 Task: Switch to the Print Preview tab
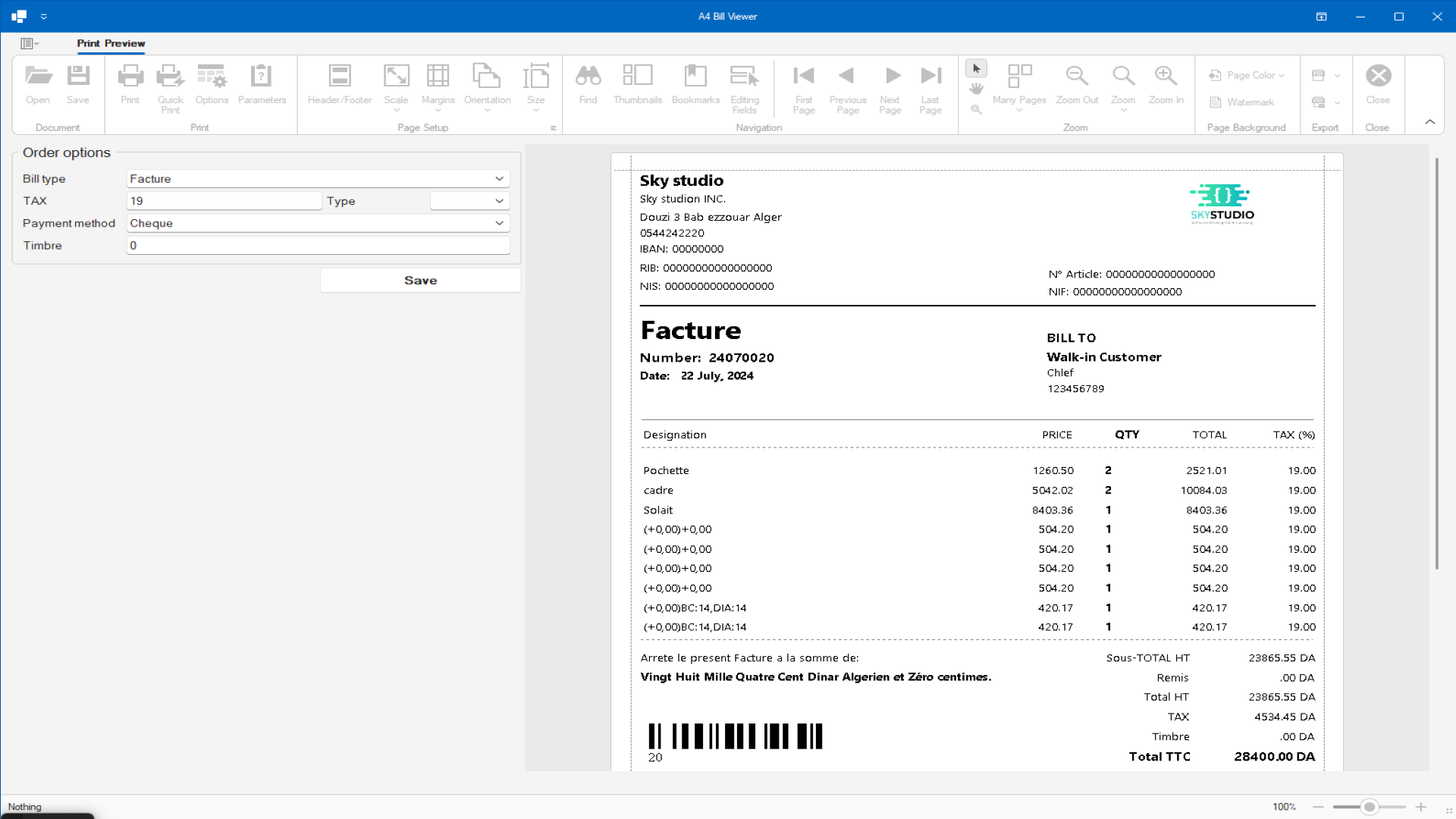point(111,44)
